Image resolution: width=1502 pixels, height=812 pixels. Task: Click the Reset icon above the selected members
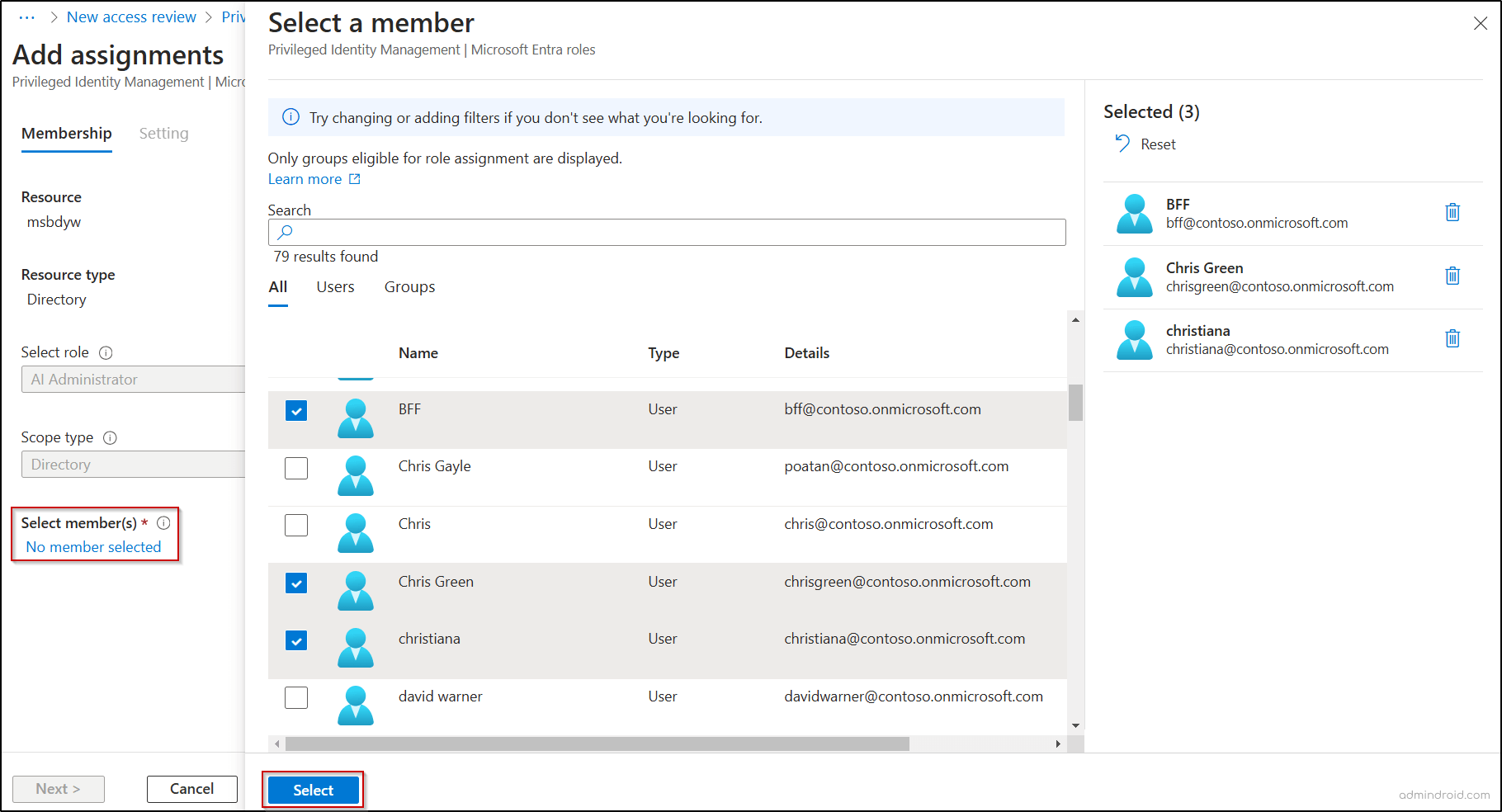click(1122, 143)
